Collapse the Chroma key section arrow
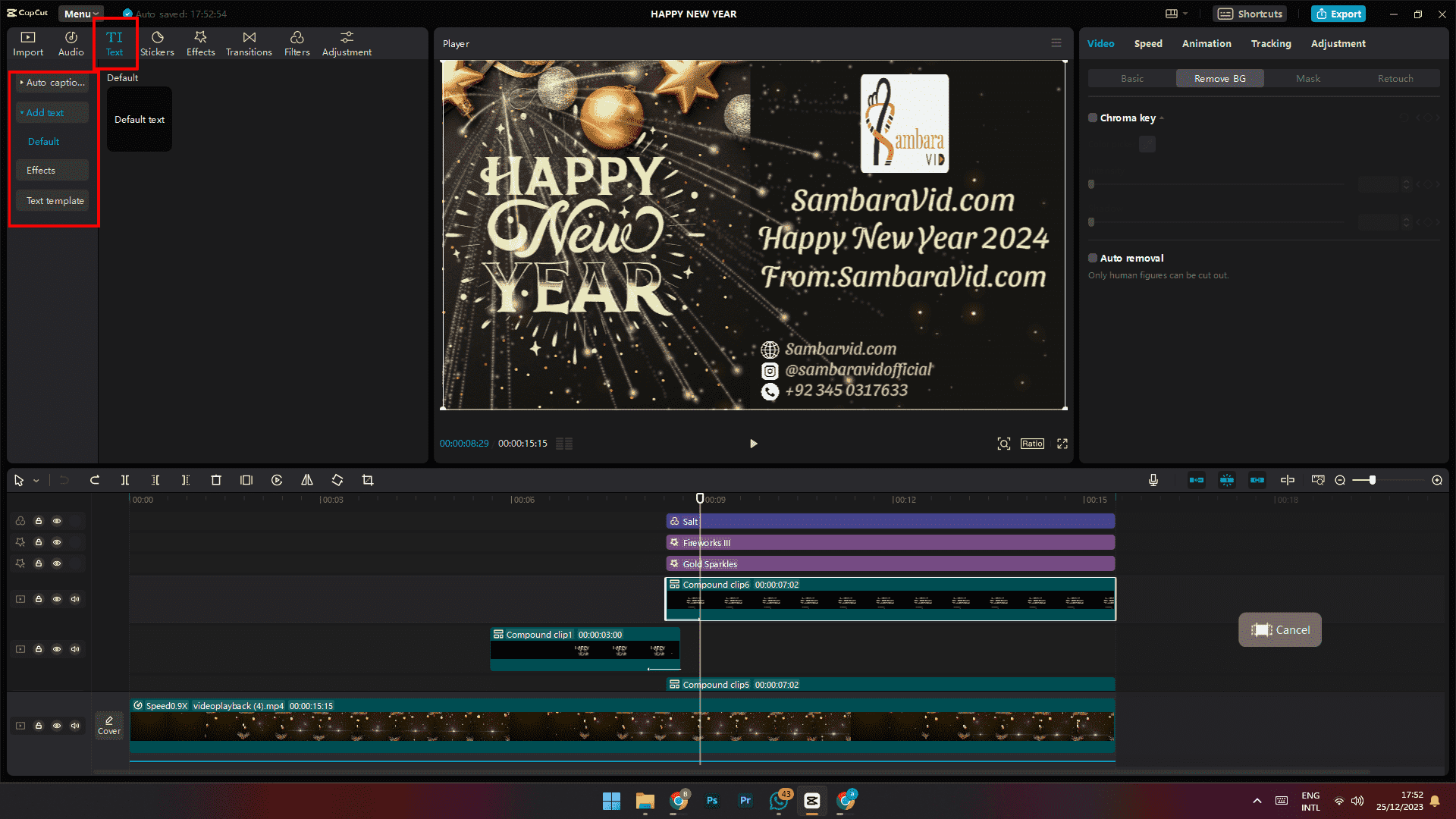 click(x=1161, y=118)
